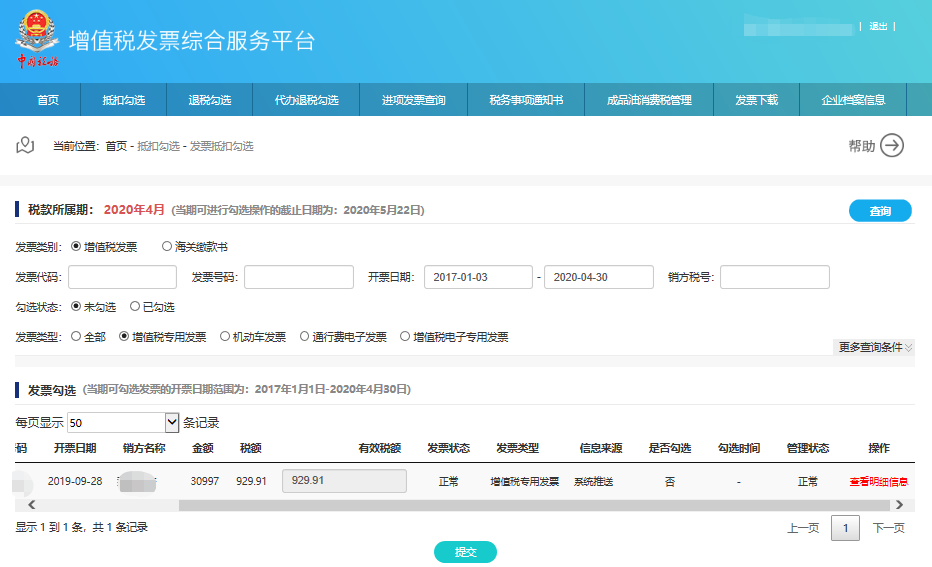Click the 发票类型 column header
Image resolution: width=932 pixels, height=567 pixels.
point(517,448)
